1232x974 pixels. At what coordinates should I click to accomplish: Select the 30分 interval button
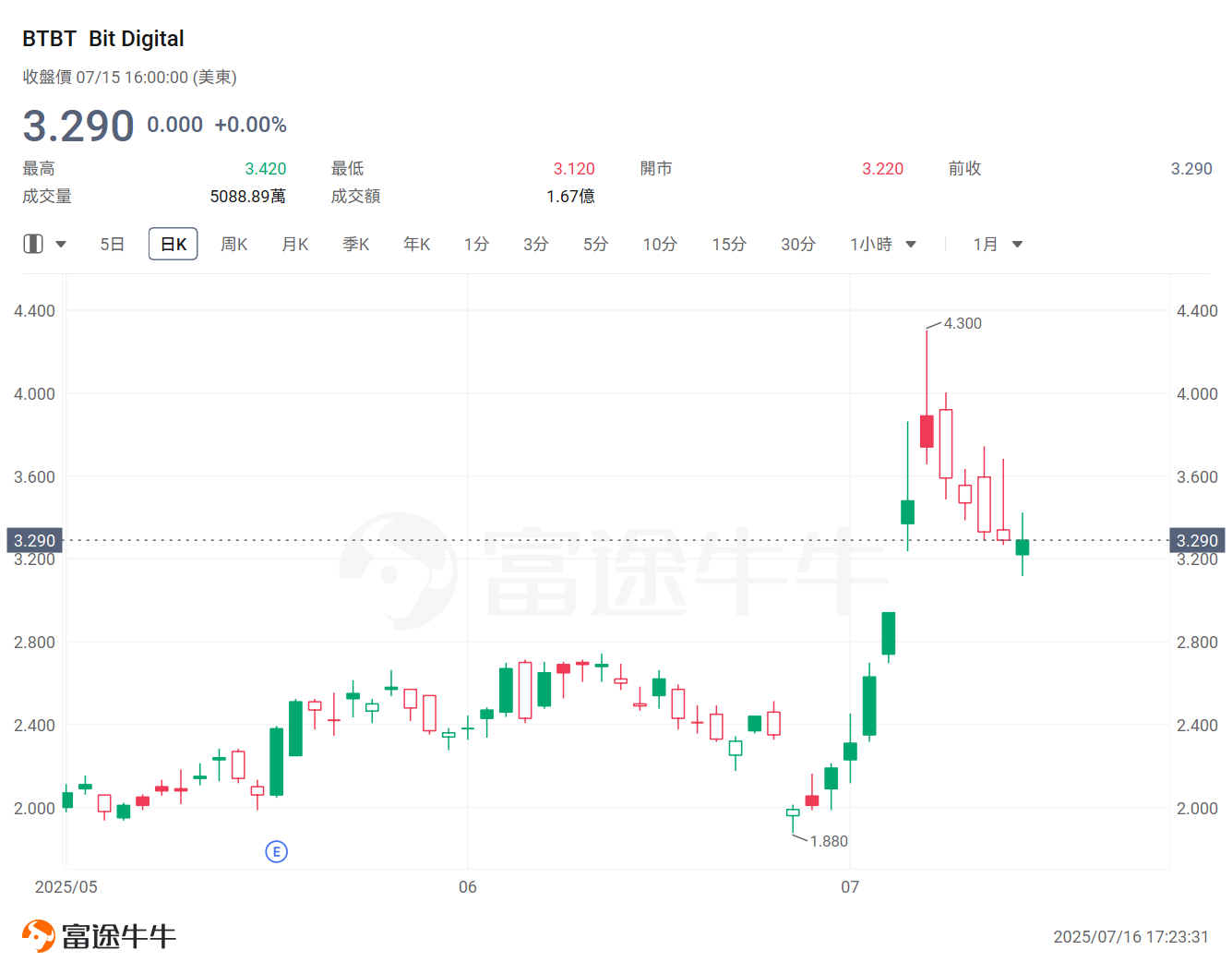click(x=798, y=245)
